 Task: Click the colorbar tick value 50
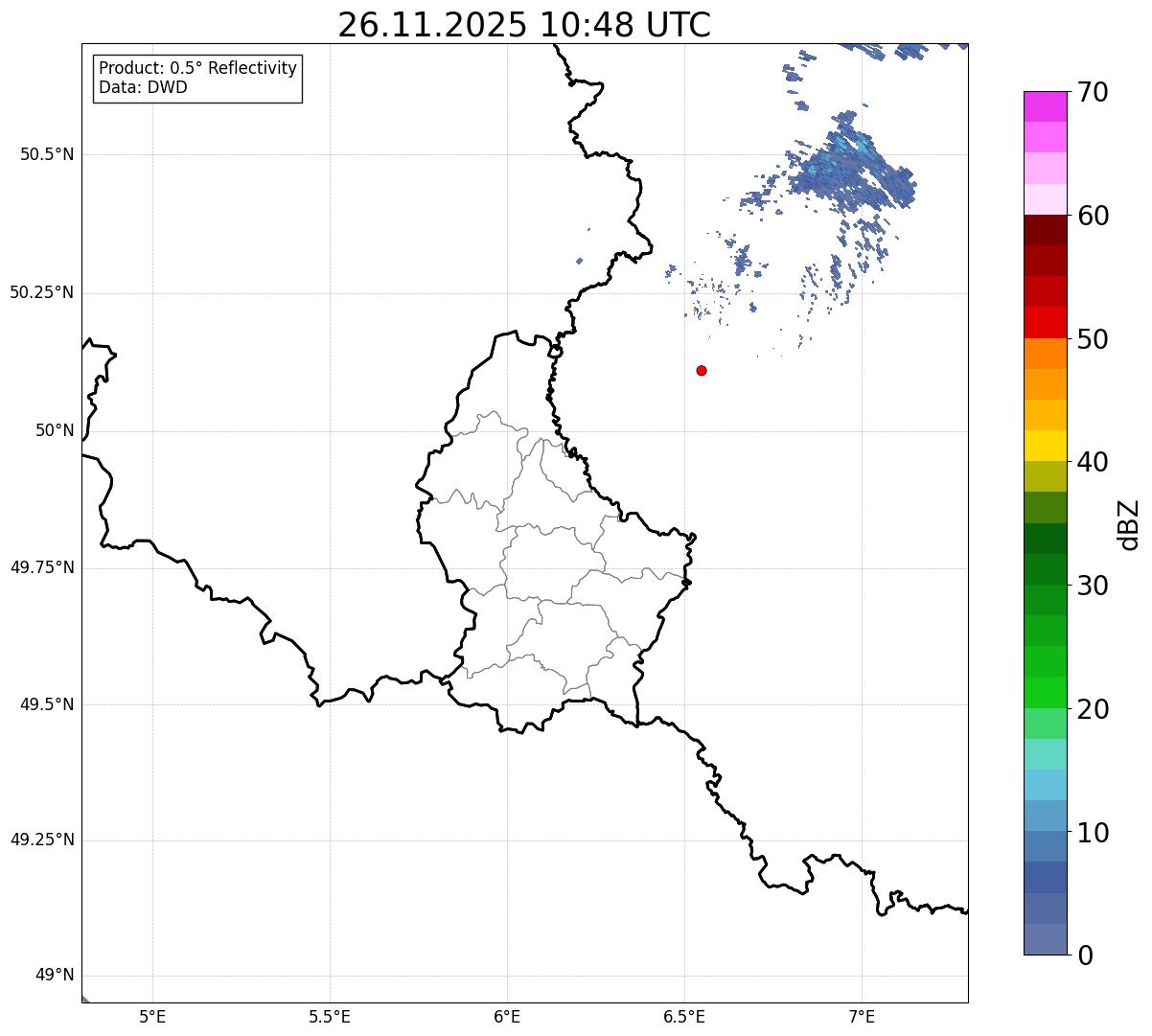point(1093,339)
